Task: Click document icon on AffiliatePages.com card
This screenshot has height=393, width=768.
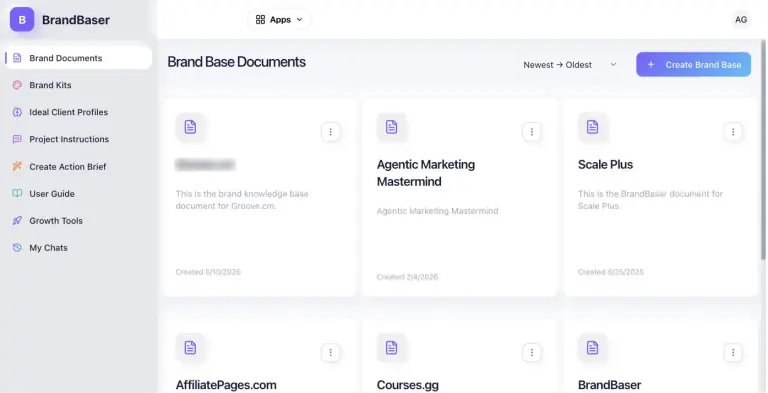Action: 191,348
